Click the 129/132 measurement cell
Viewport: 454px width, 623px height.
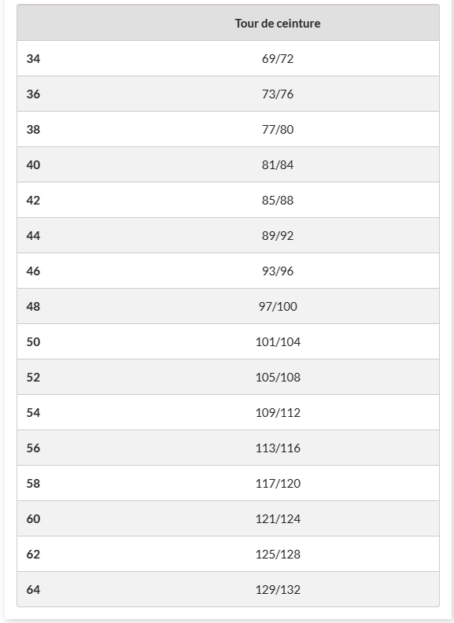[278, 589]
